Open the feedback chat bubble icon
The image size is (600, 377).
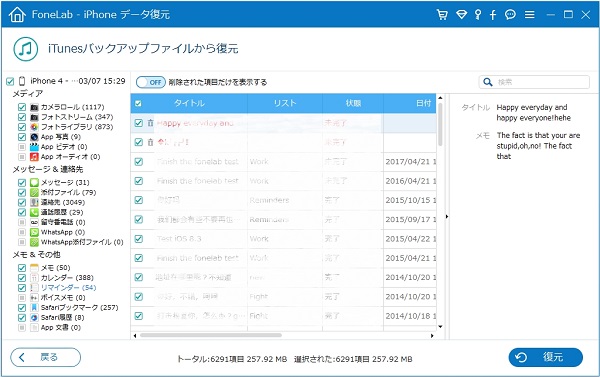pyautogui.click(x=510, y=15)
